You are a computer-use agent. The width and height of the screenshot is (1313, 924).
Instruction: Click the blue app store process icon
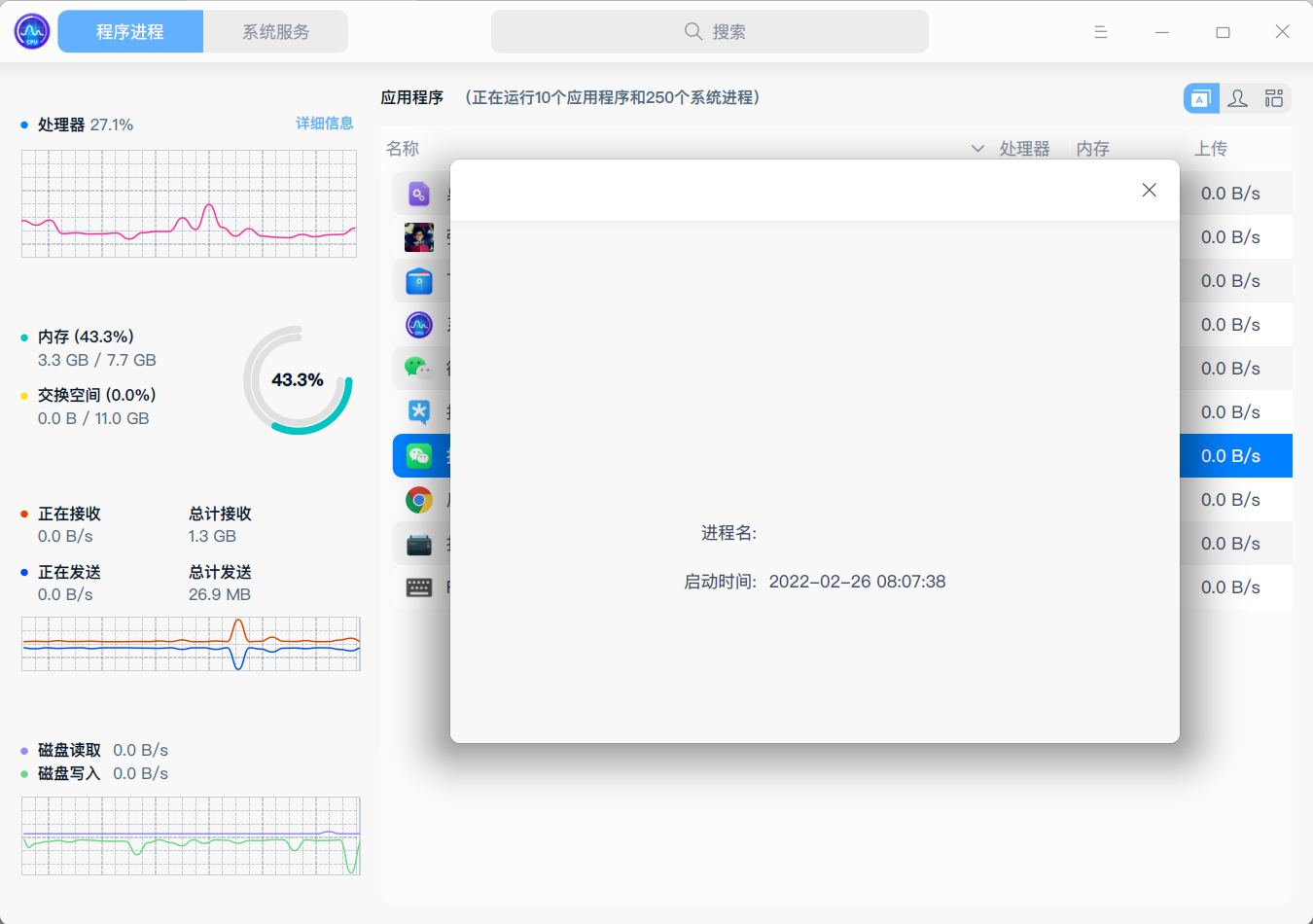(419, 280)
